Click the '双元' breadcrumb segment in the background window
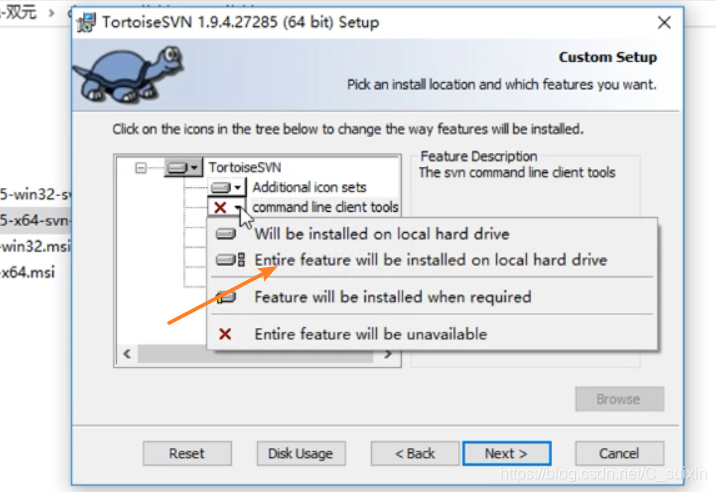The image size is (716, 492). click(21, 12)
